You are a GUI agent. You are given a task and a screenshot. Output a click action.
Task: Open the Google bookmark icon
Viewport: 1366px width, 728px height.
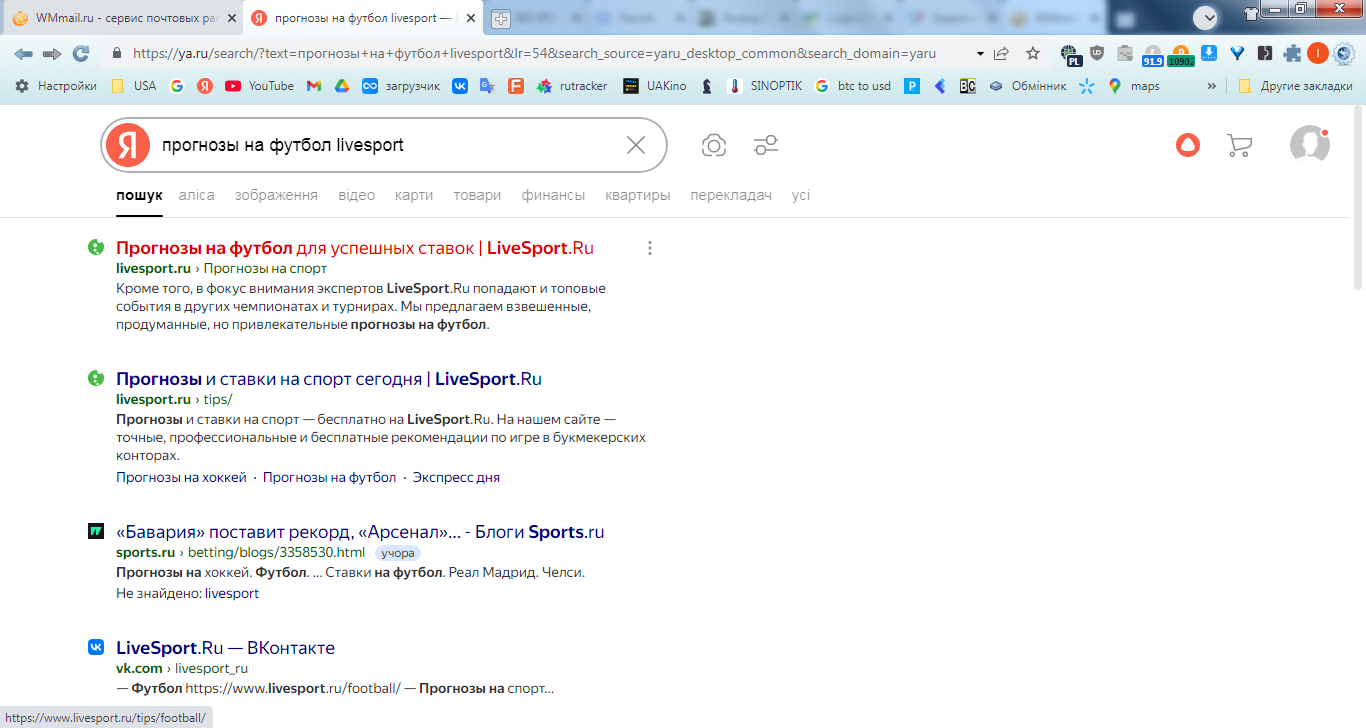(177, 86)
